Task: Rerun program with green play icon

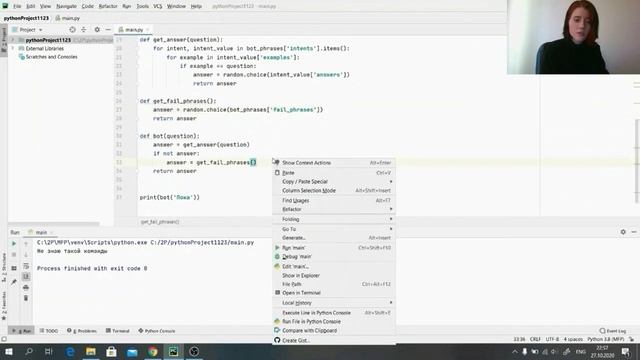Action: 14,244
